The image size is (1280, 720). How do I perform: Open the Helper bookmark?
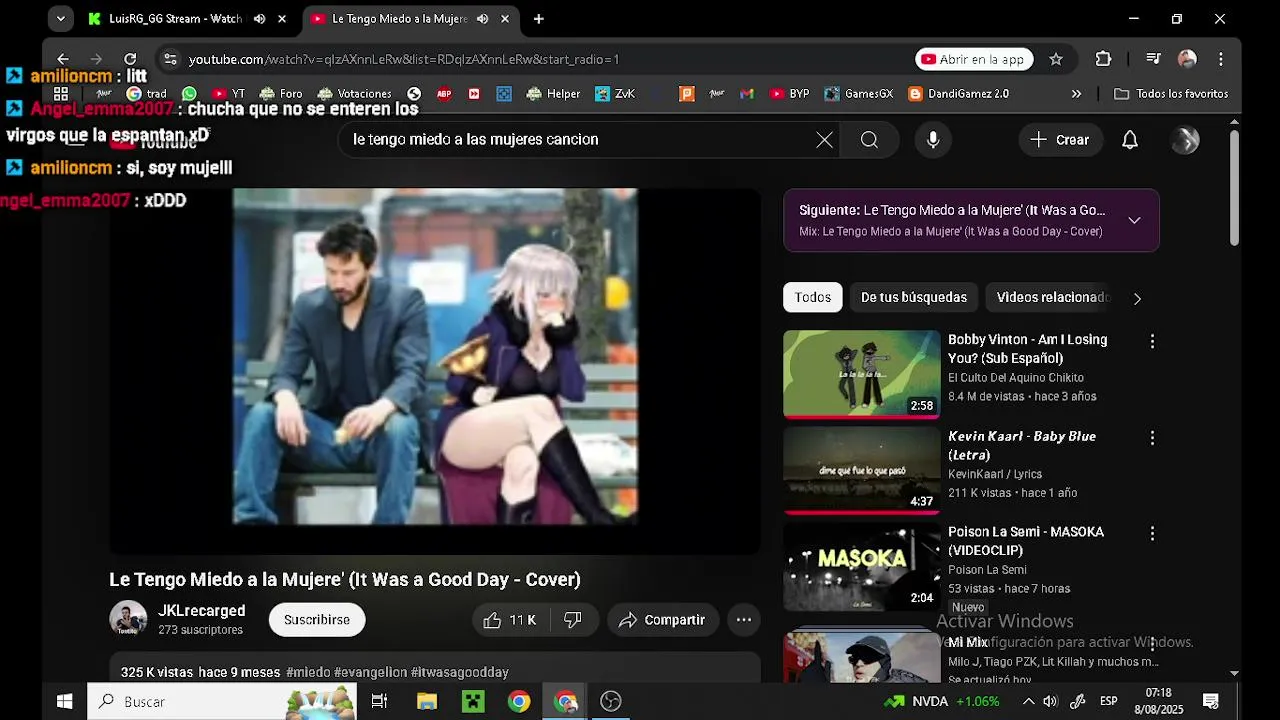tap(553, 94)
